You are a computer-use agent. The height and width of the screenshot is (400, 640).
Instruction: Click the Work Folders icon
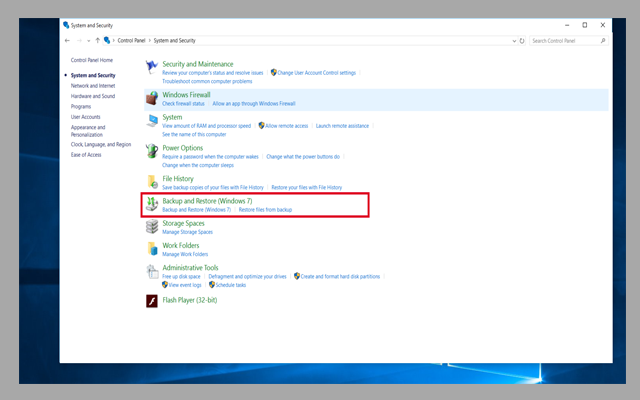click(152, 249)
